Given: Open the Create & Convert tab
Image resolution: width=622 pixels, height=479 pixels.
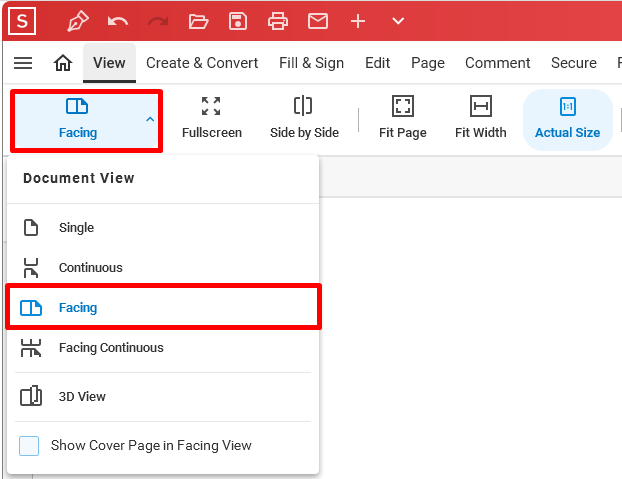Looking at the screenshot, I should [202, 63].
